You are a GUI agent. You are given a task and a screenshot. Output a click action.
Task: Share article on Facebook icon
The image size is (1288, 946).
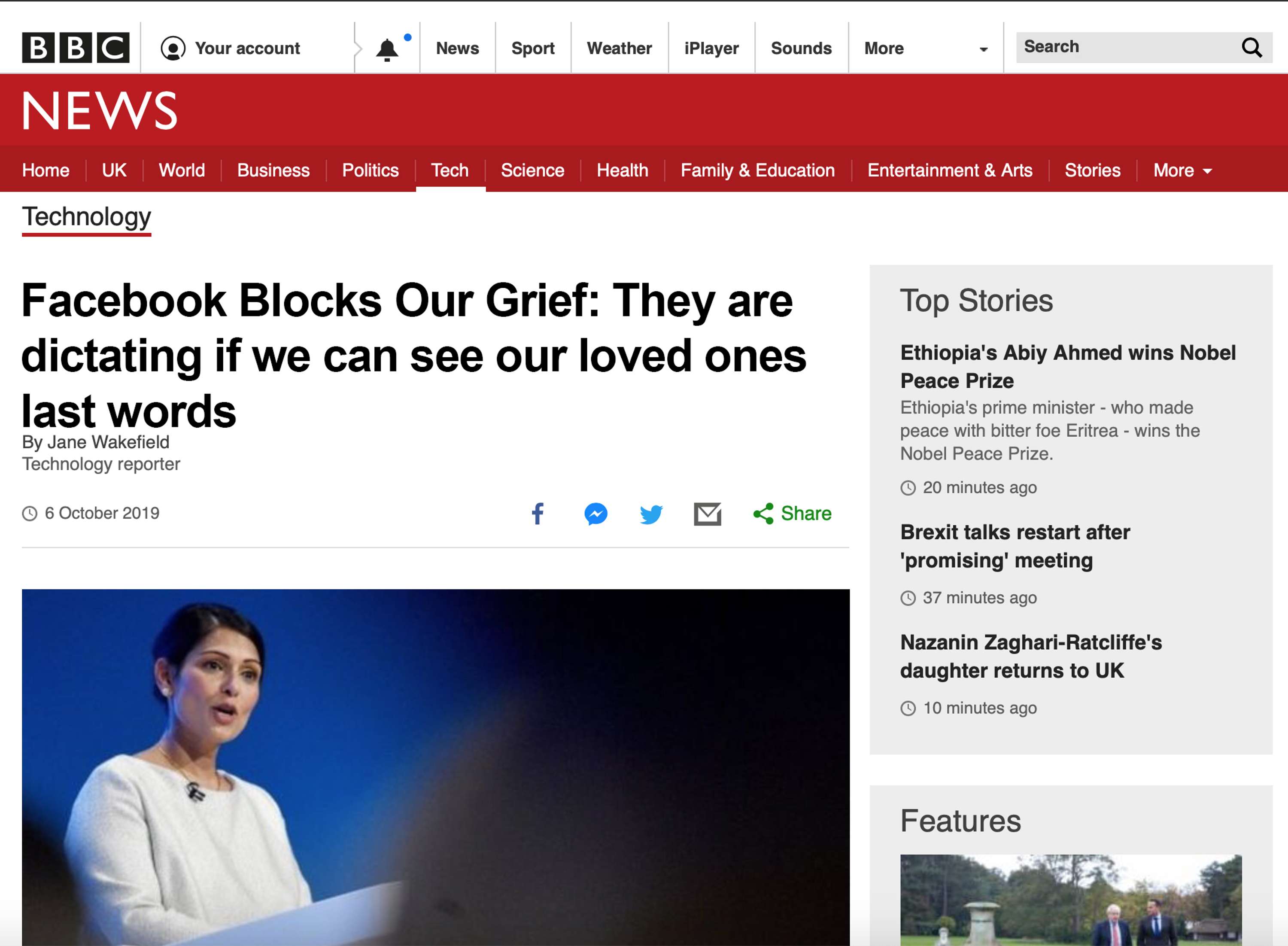pos(538,514)
